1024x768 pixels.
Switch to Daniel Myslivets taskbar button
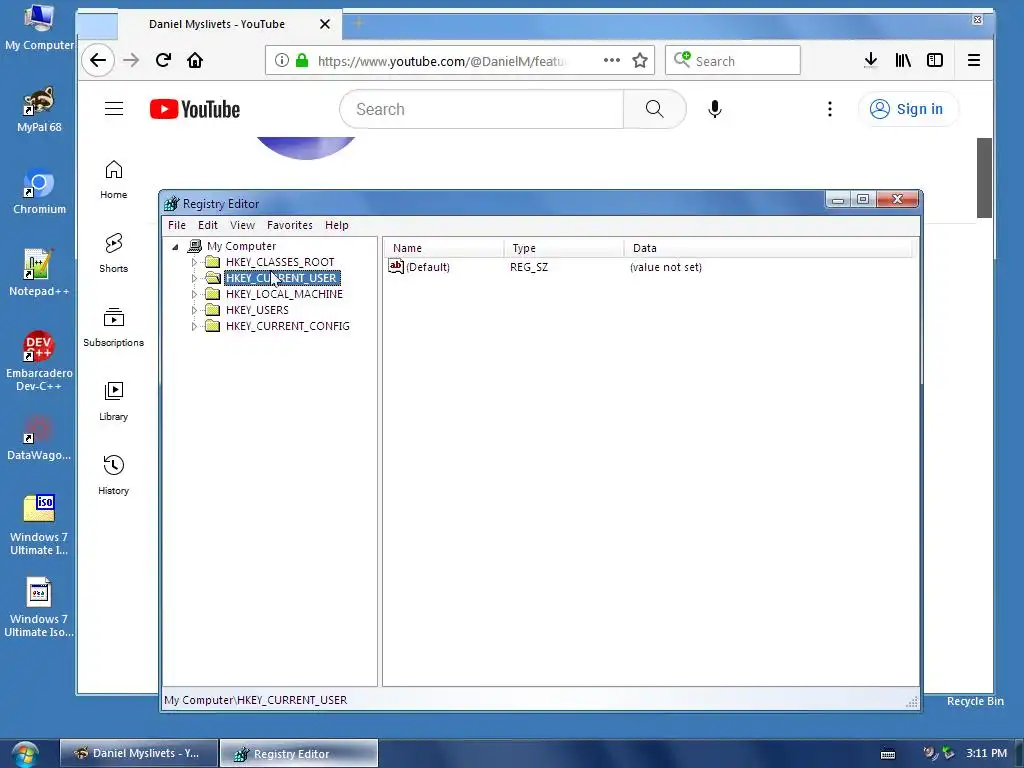138,753
